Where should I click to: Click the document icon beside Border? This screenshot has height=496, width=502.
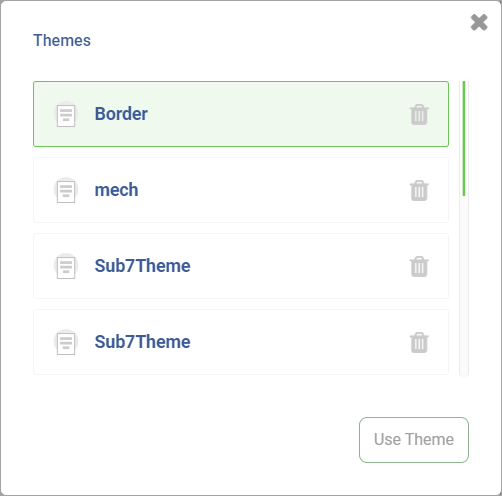(x=66, y=114)
